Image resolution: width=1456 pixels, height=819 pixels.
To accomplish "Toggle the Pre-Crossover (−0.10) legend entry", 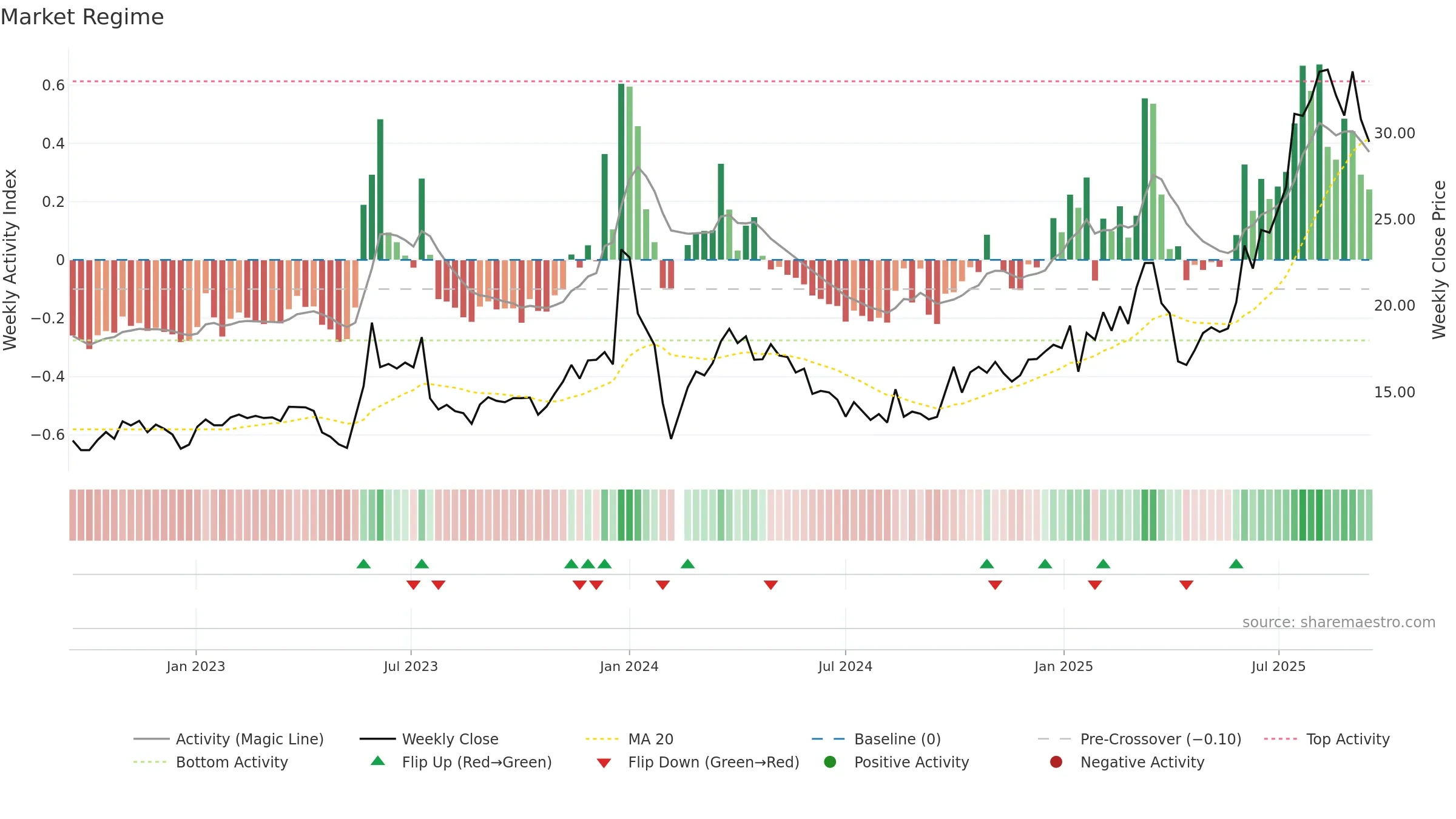I will [1139, 739].
